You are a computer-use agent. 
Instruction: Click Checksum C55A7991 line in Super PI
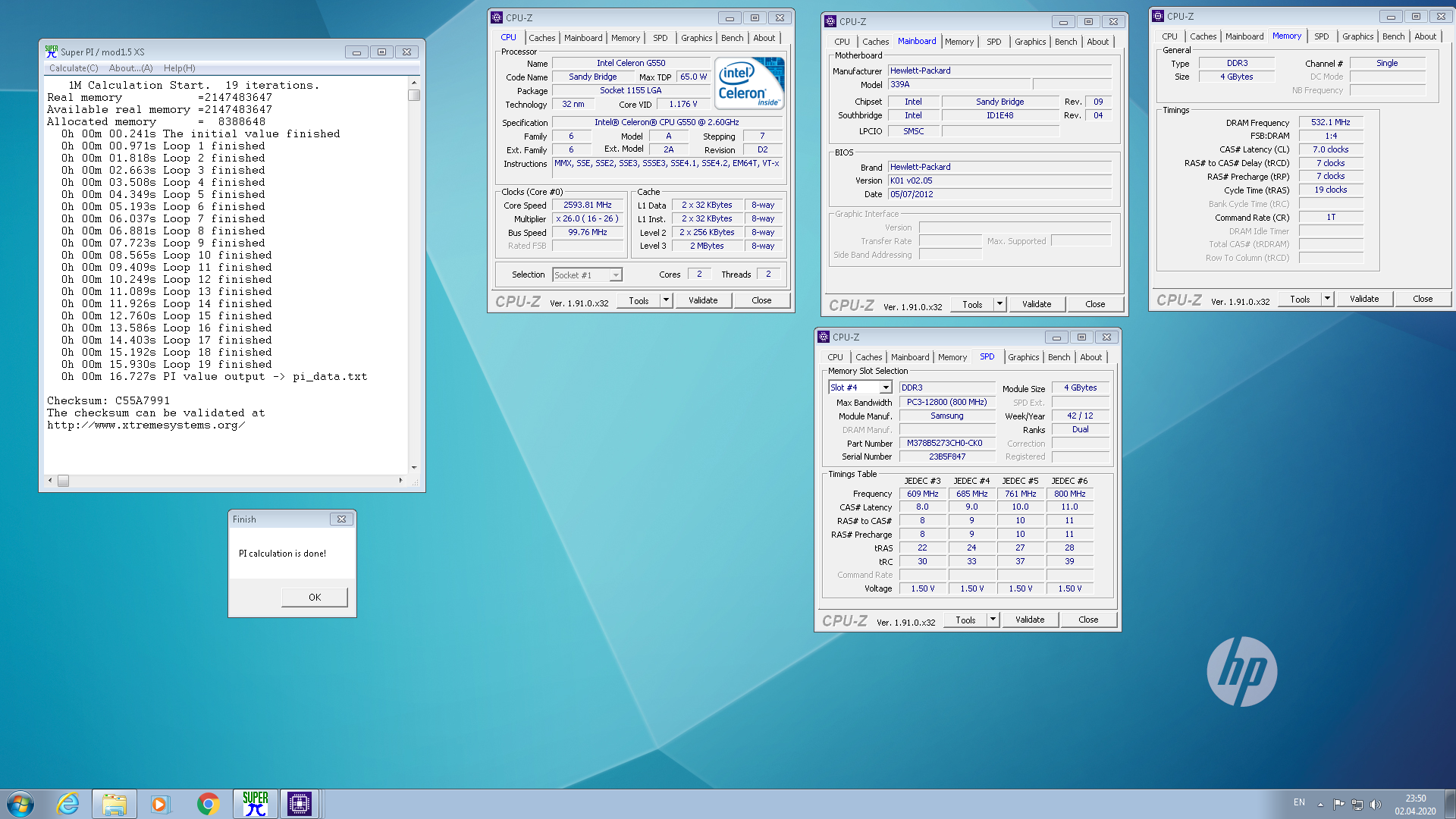pos(108,401)
